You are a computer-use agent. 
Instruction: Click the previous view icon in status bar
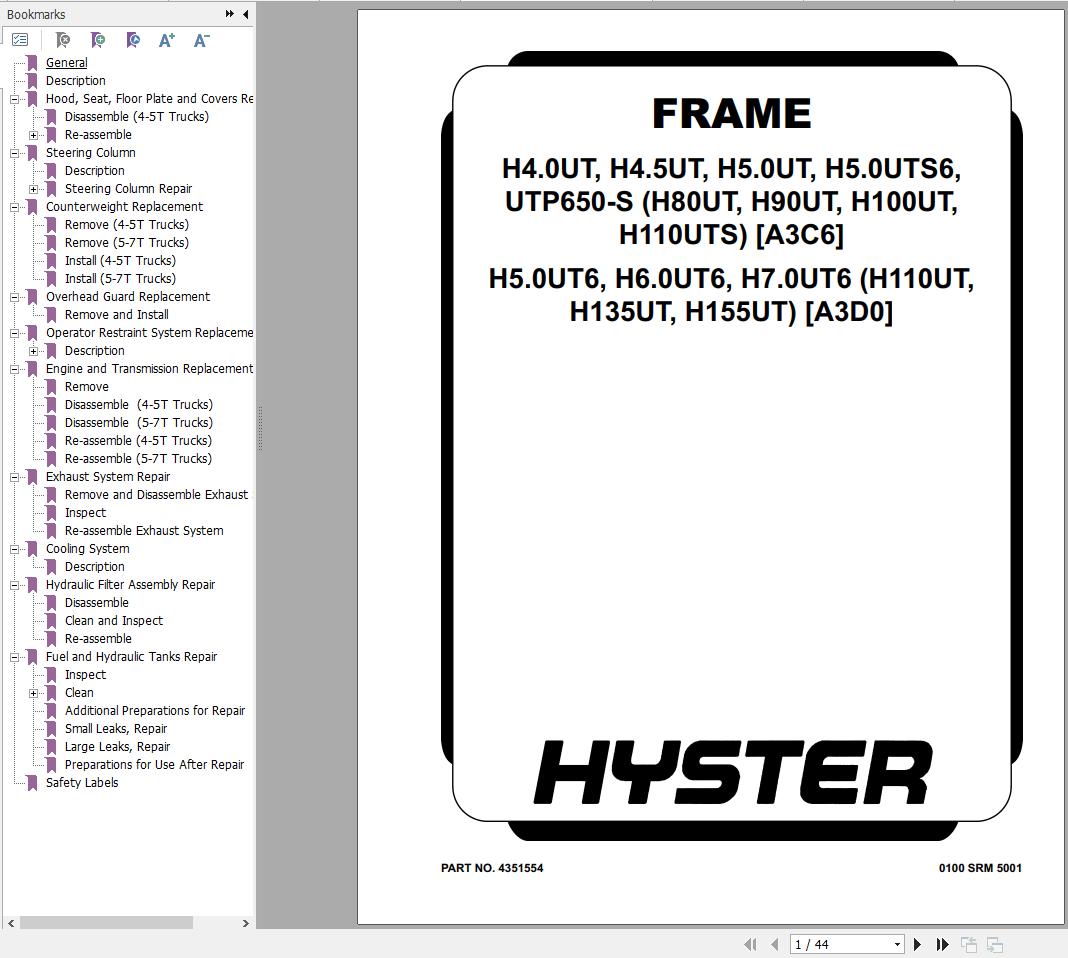[969, 944]
